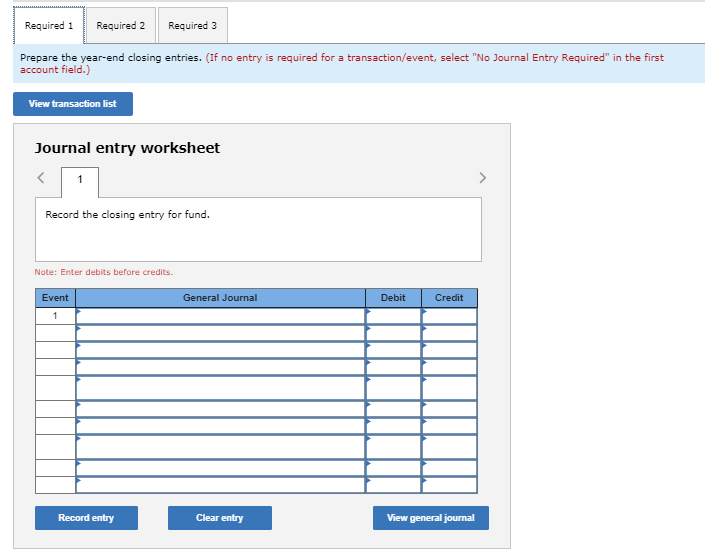Open View general journal

click(431, 518)
